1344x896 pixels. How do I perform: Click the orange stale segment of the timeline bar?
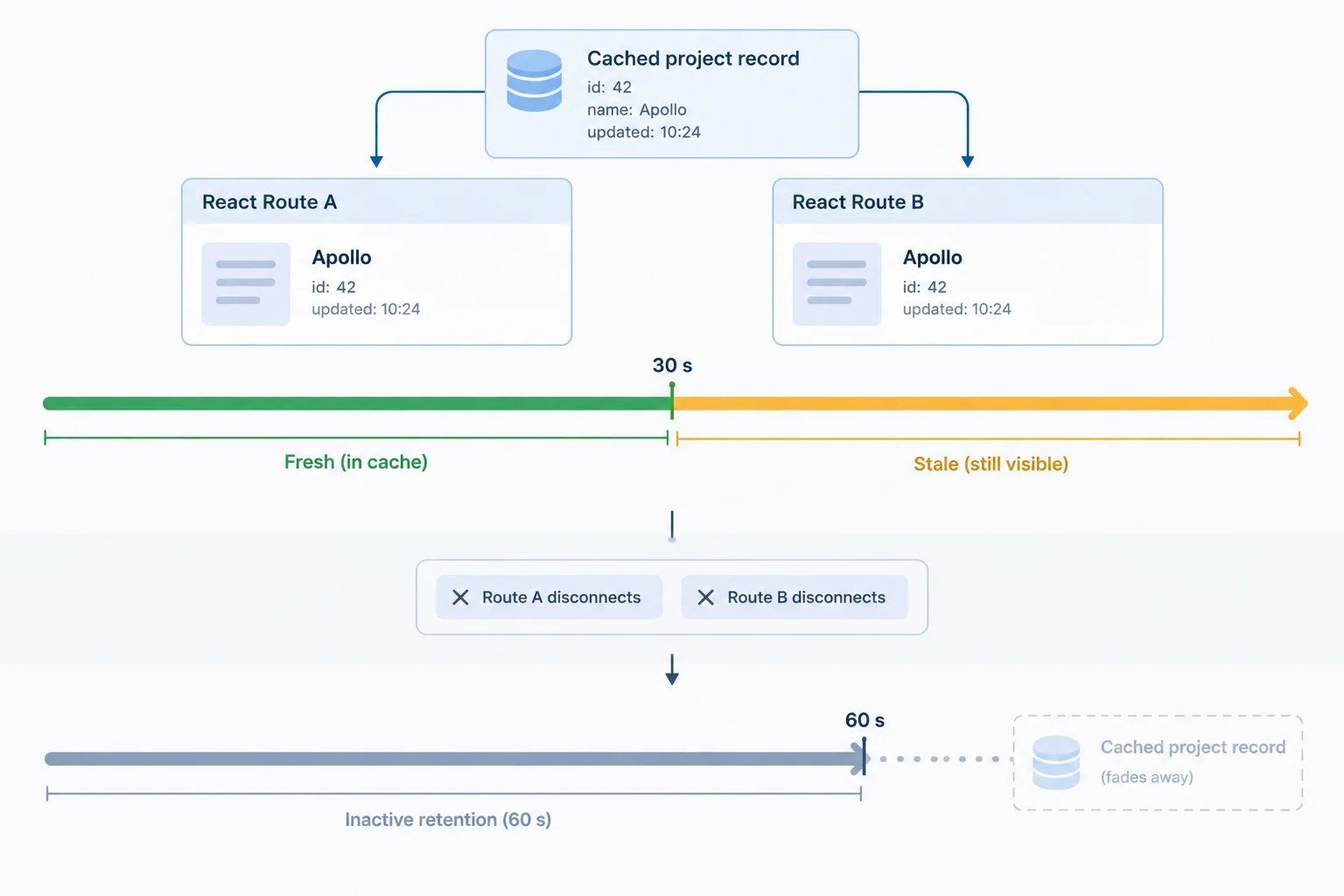[990, 403]
